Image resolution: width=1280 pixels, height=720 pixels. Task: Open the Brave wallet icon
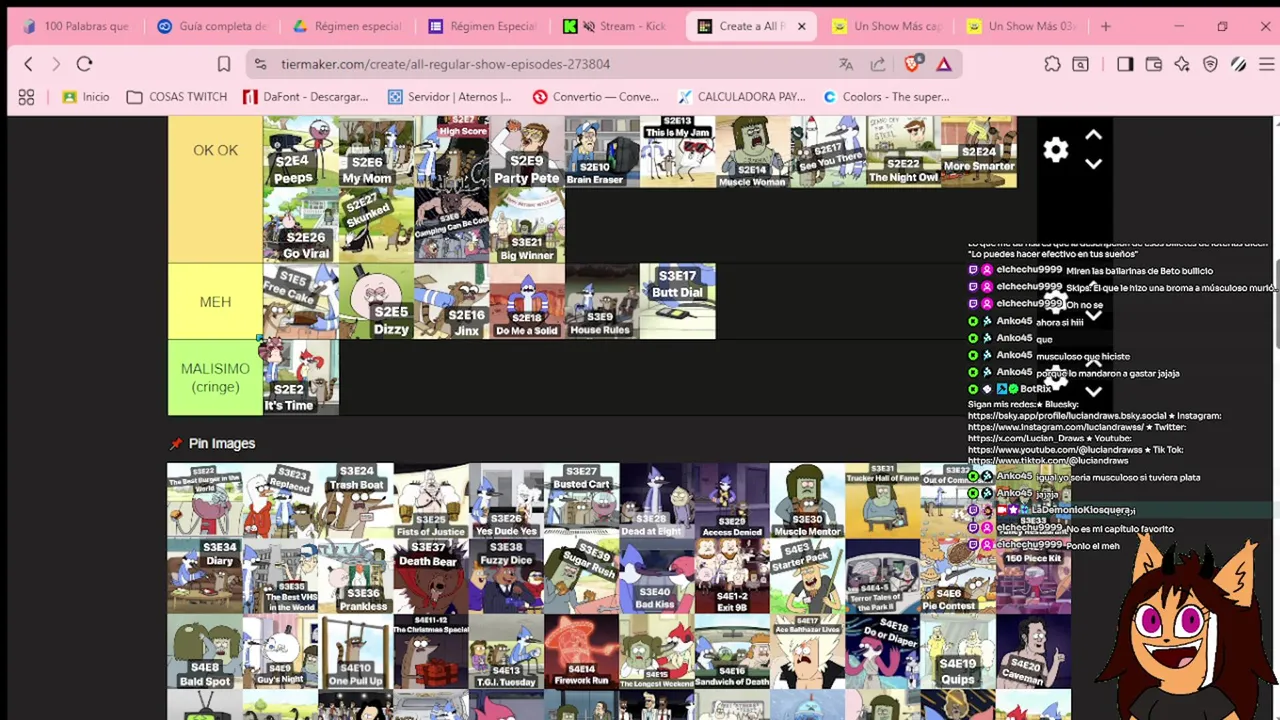[1153, 64]
